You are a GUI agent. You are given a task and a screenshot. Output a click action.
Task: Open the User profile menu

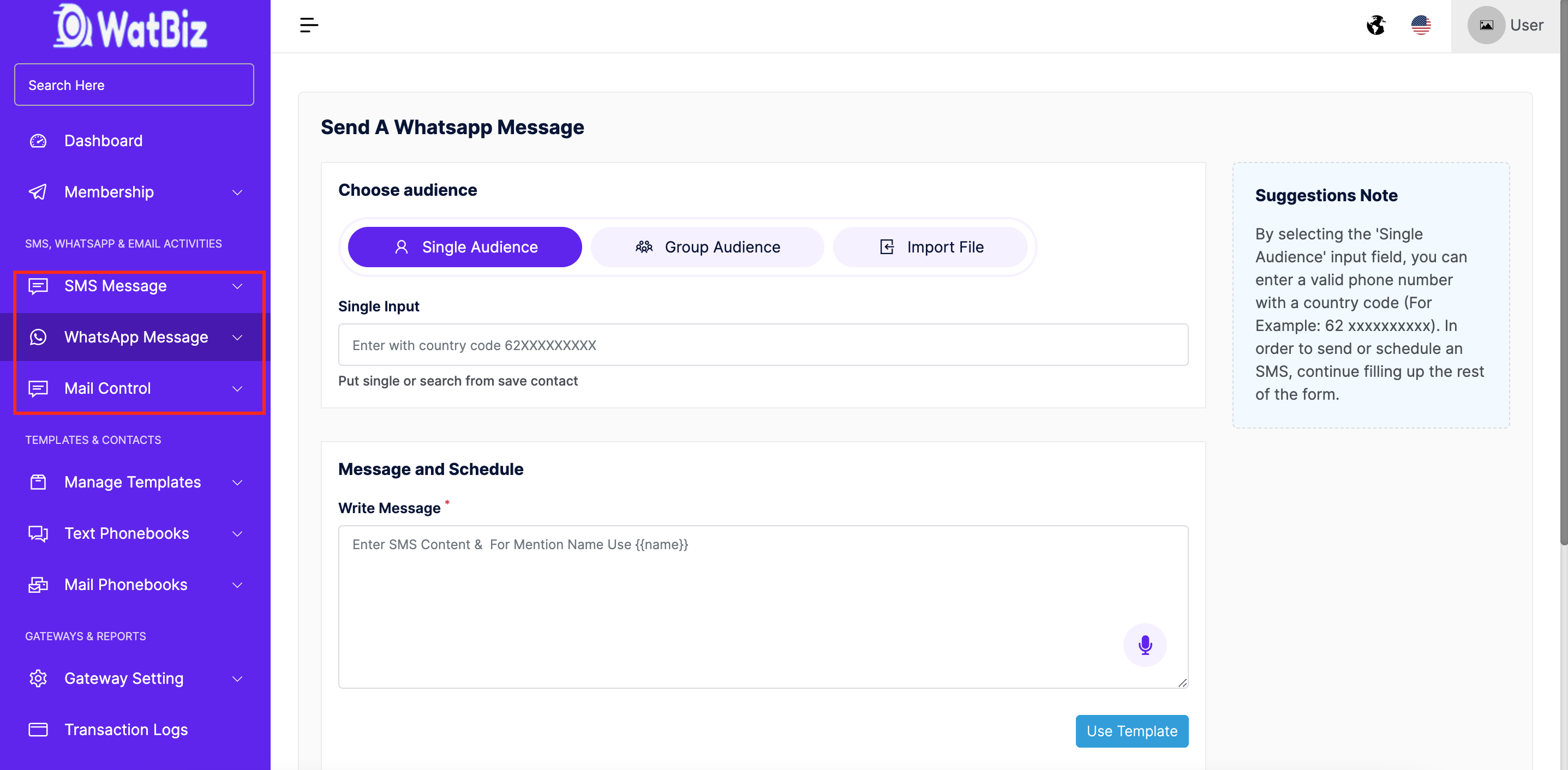[x=1505, y=26]
